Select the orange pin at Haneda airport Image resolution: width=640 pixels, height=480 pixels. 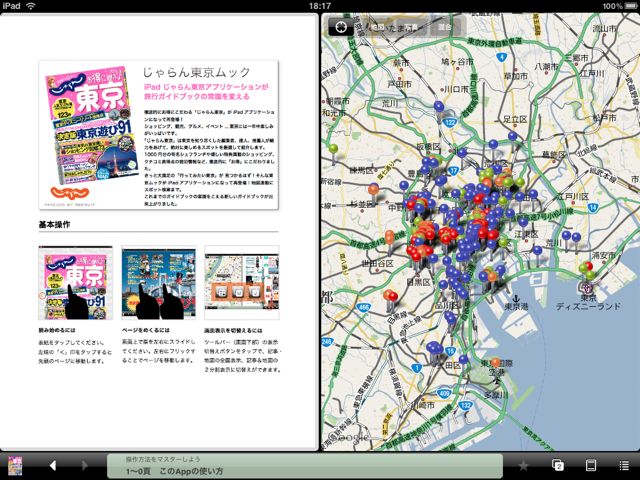496,362
